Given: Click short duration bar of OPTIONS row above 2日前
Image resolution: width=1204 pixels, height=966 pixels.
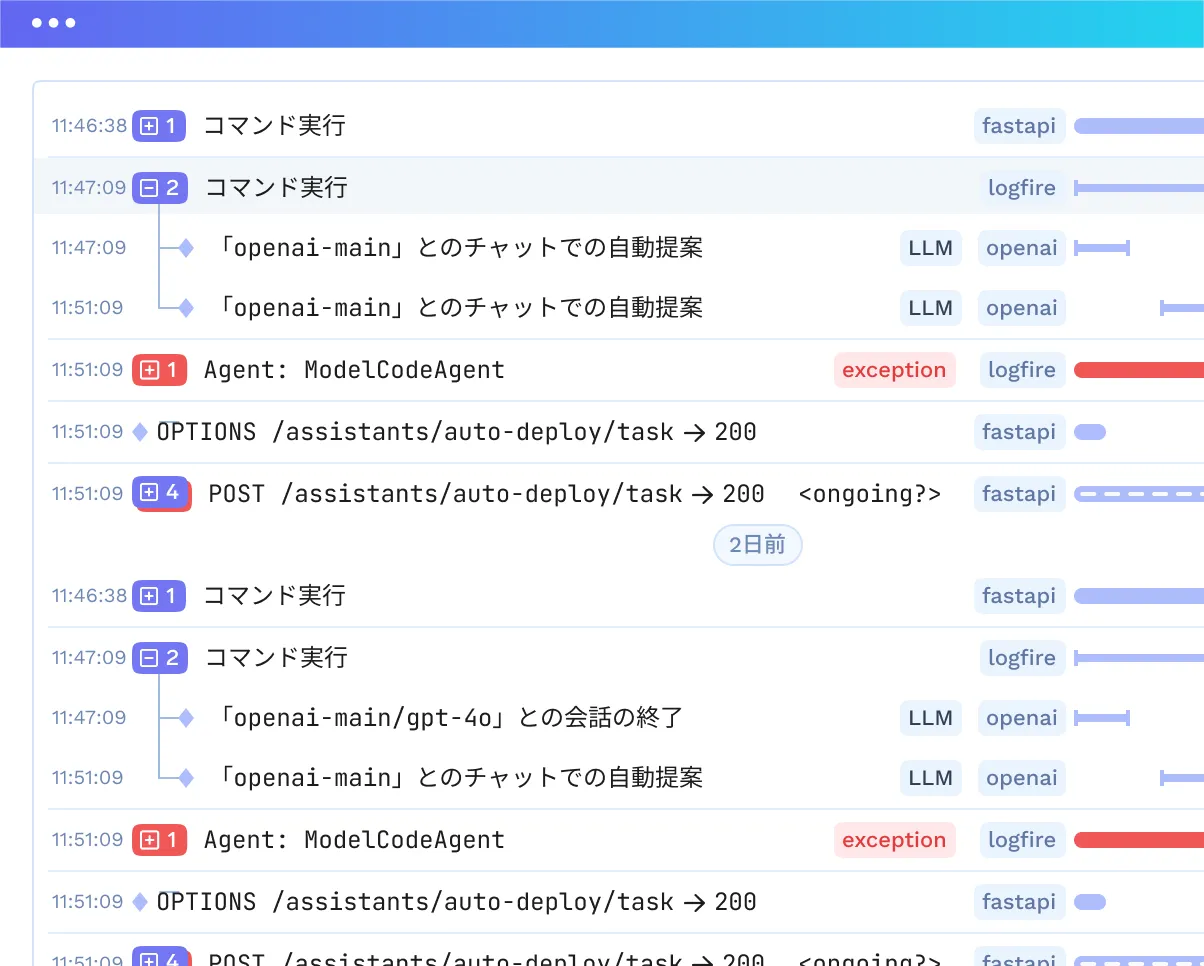Looking at the screenshot, I should click(x=1090, y=432).
